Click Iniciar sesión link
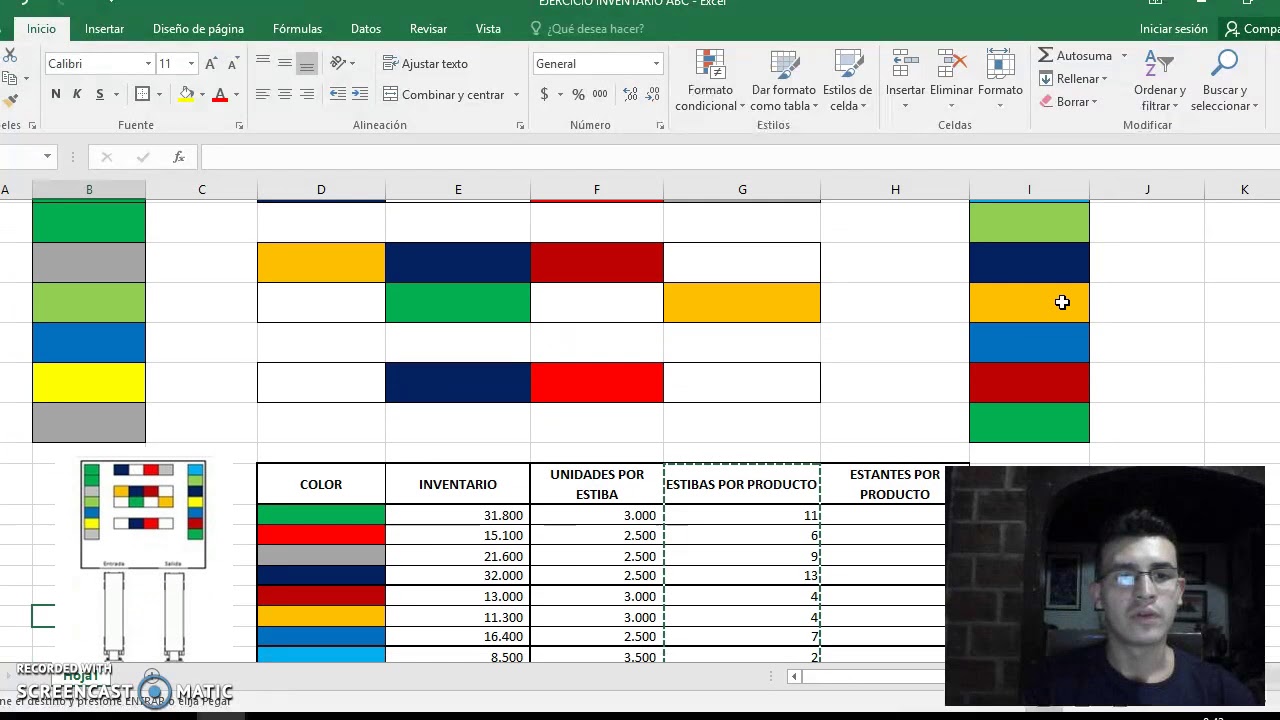 coord(1174,29)
